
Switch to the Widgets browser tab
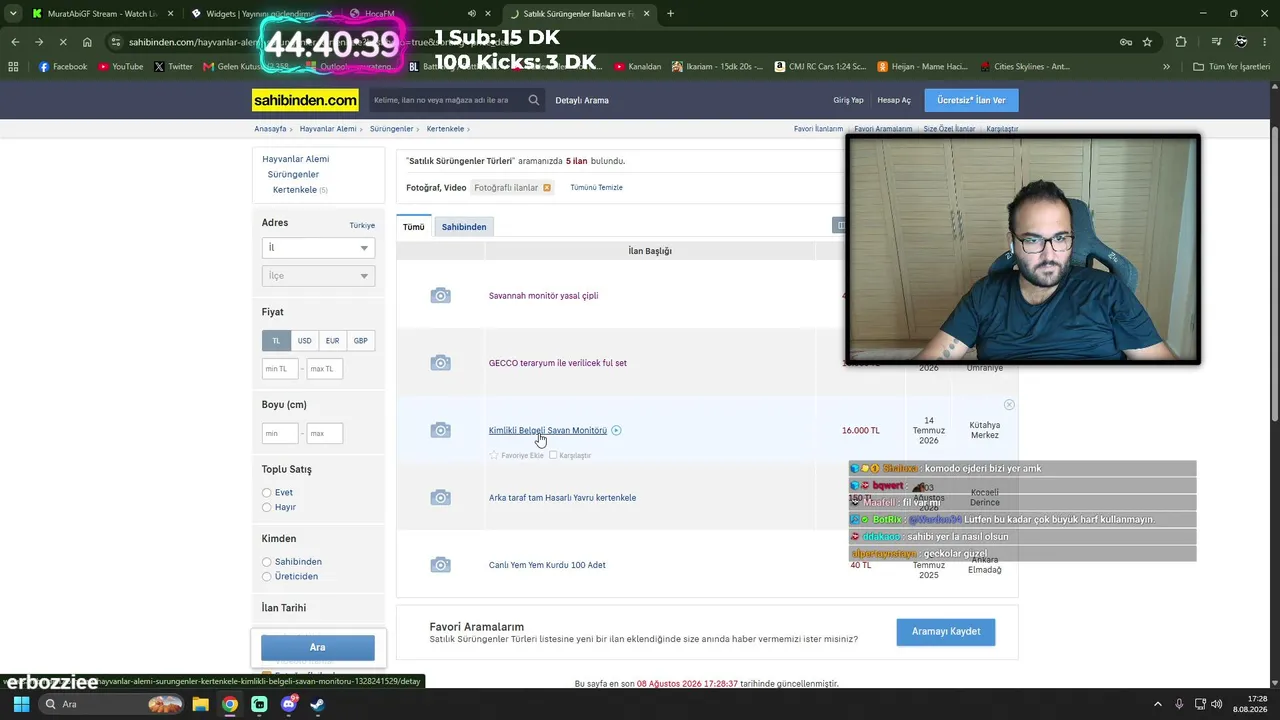(x=260, y=14)
